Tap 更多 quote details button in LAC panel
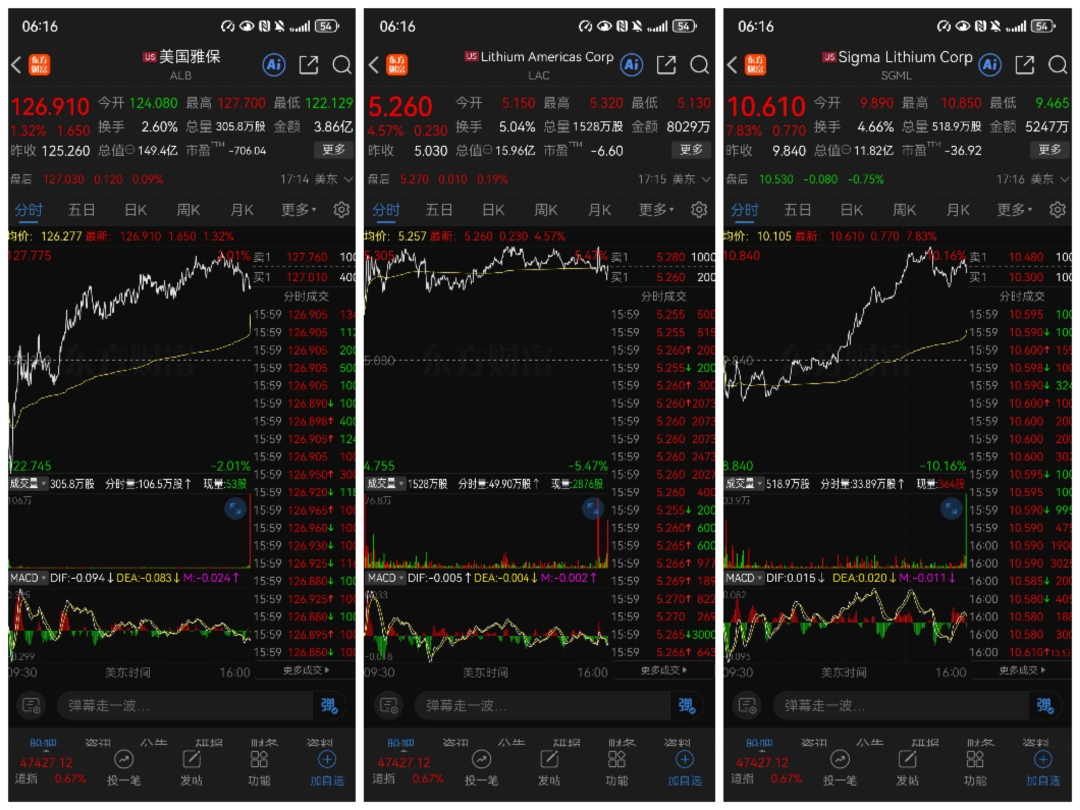 [x=692, y=150]
